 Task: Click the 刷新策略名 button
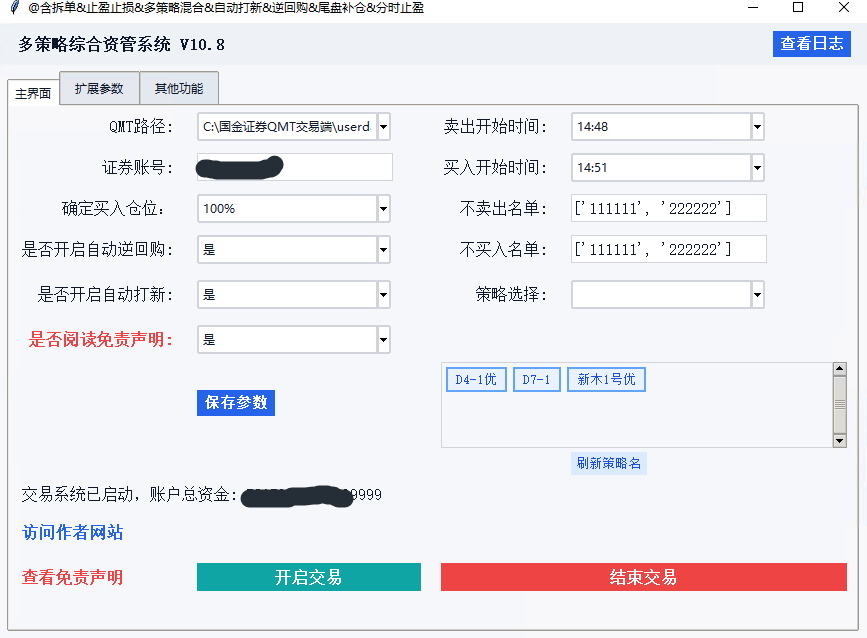609,463
